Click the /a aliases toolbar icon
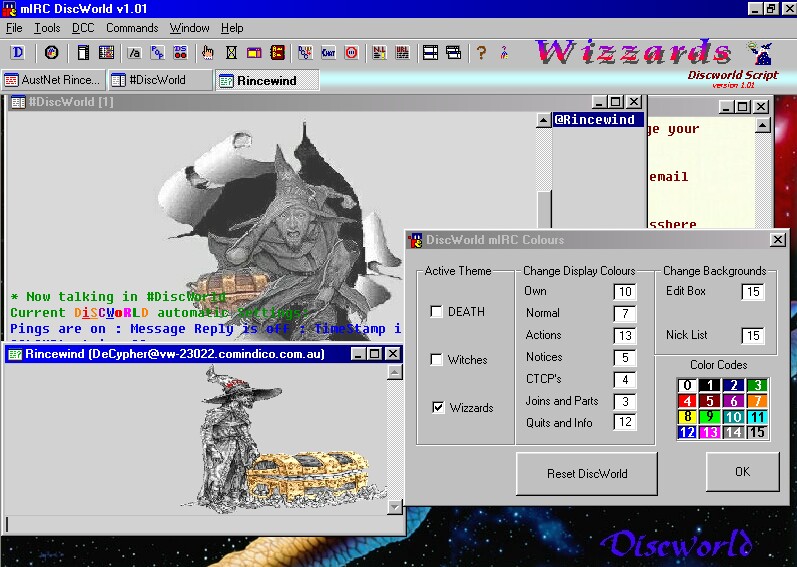The height and width of the screenshot is (567, 797). 133,53
